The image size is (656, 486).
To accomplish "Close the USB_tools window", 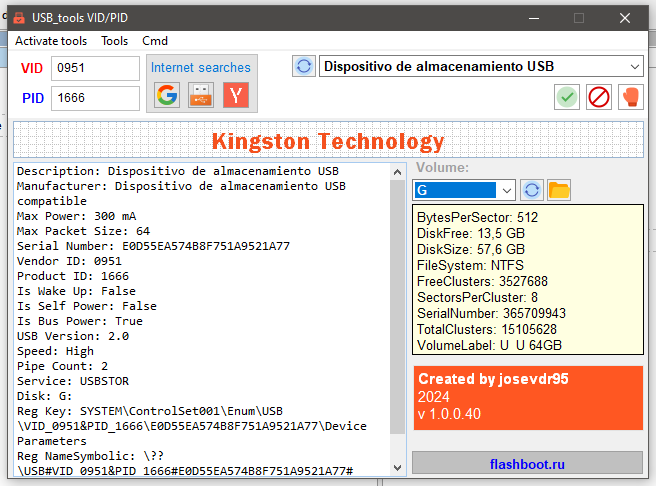I will [x=625, y=18].
